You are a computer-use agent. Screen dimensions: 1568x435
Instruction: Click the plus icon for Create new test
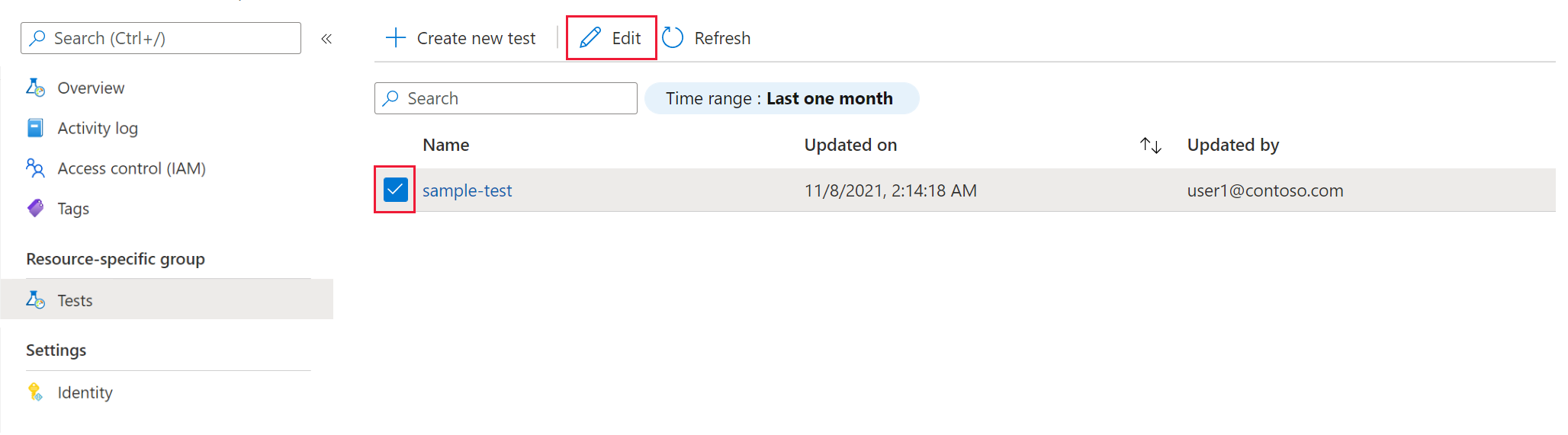[x=396, y=37]
